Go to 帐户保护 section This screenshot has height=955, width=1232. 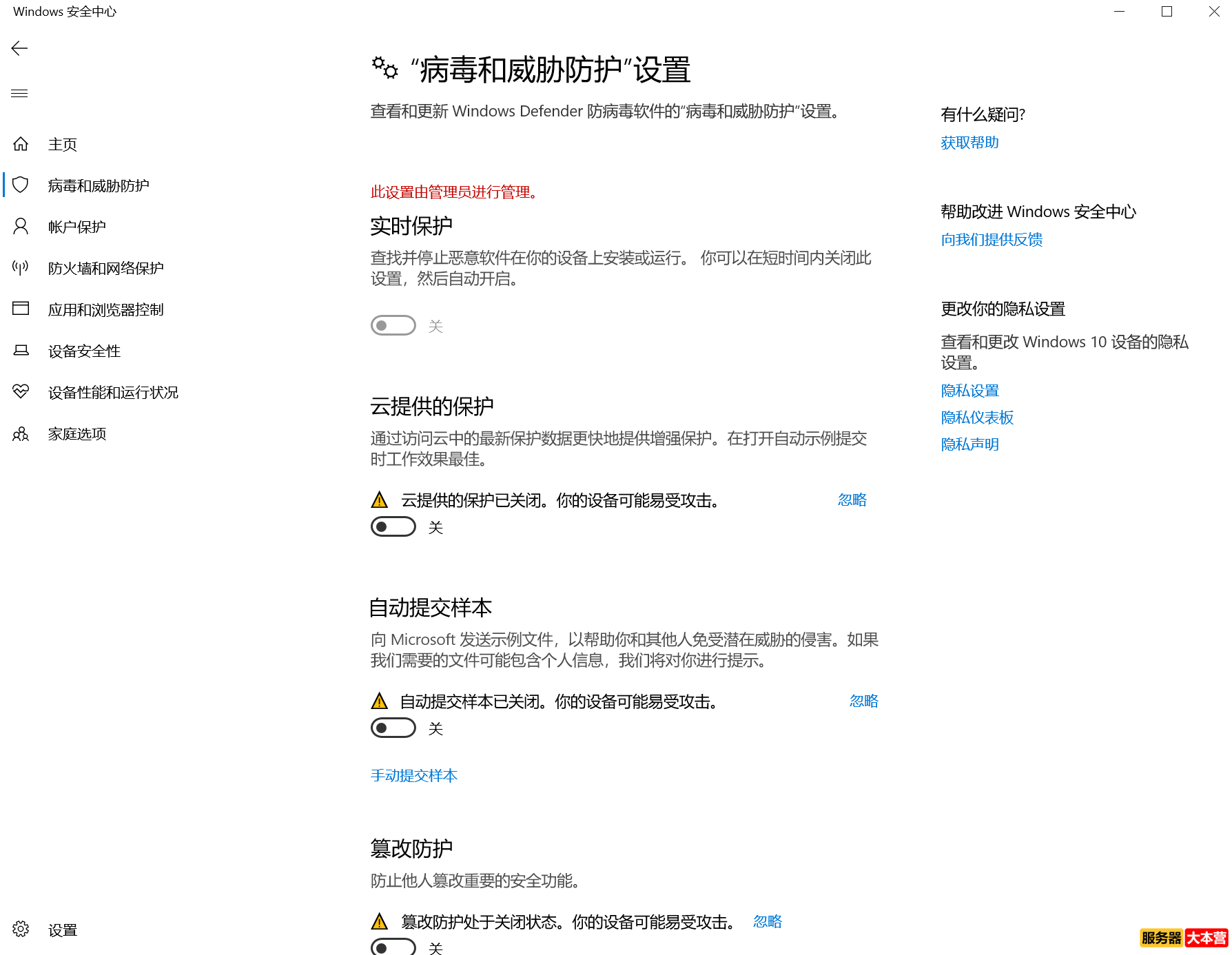click(77, 227)
